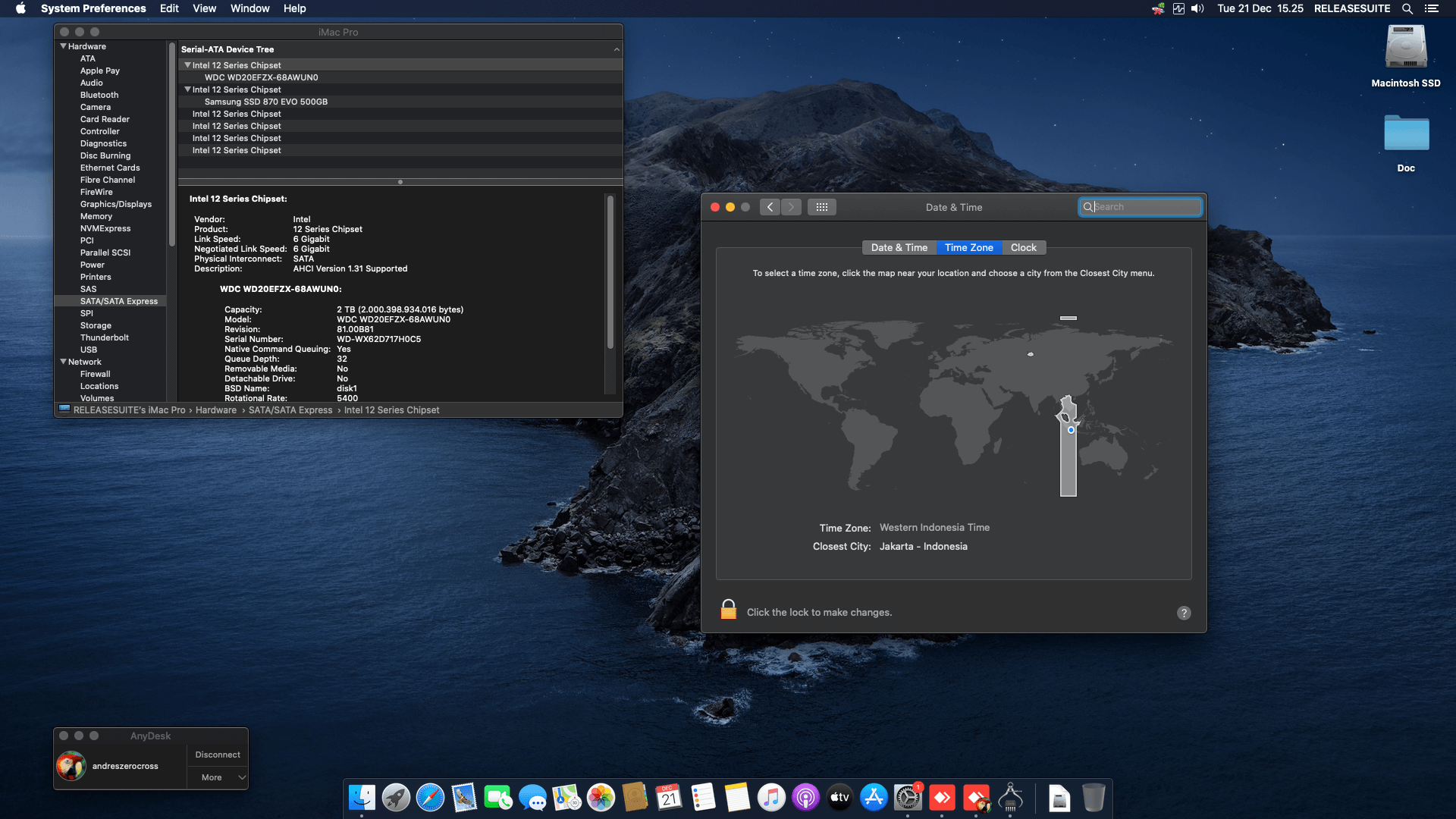Screen dimensions: 1456x819
Task: Open Photos from the Dock
Action: point(601,798)
